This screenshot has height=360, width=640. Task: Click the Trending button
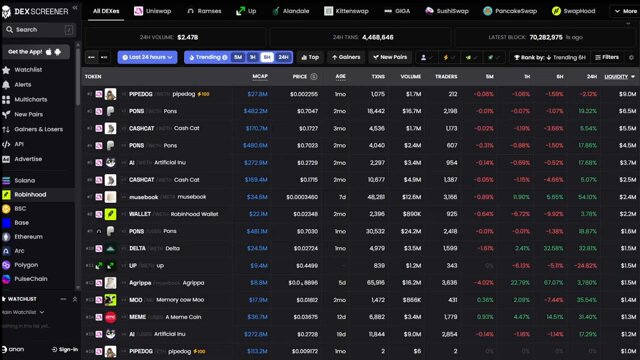(207, 58)
